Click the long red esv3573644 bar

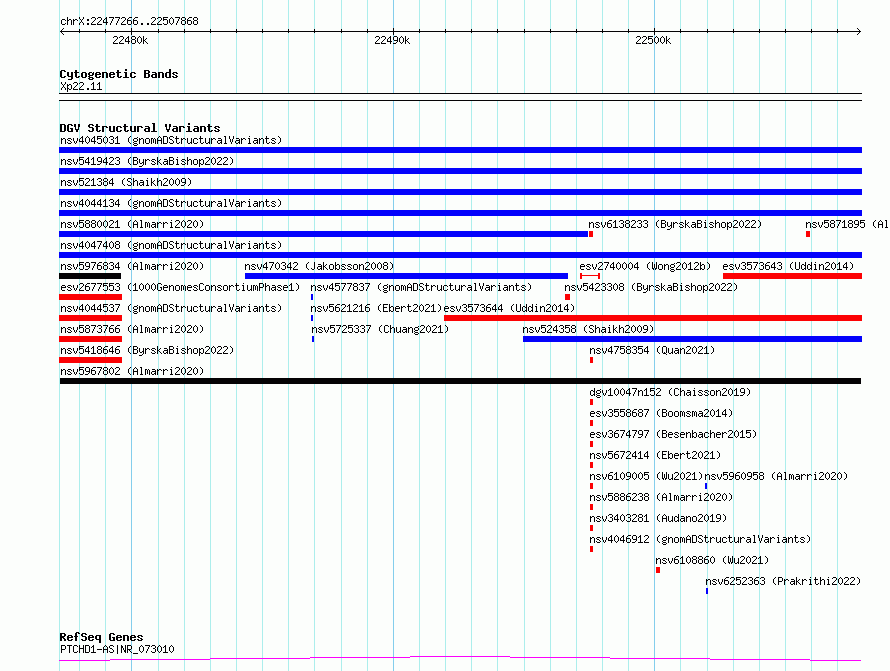pyautogui.click(x=653, y=318)
